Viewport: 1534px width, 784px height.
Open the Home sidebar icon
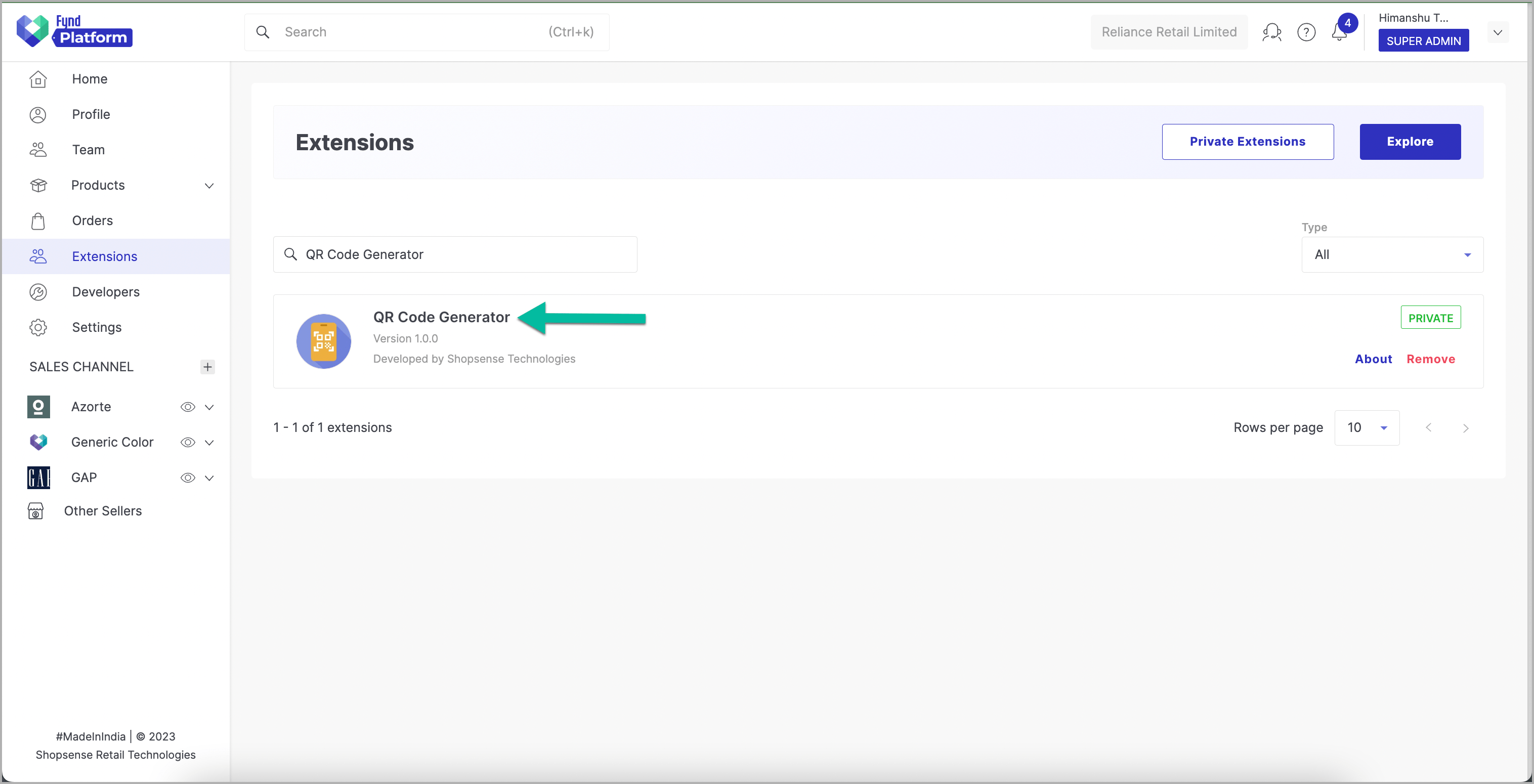point(38,78)
